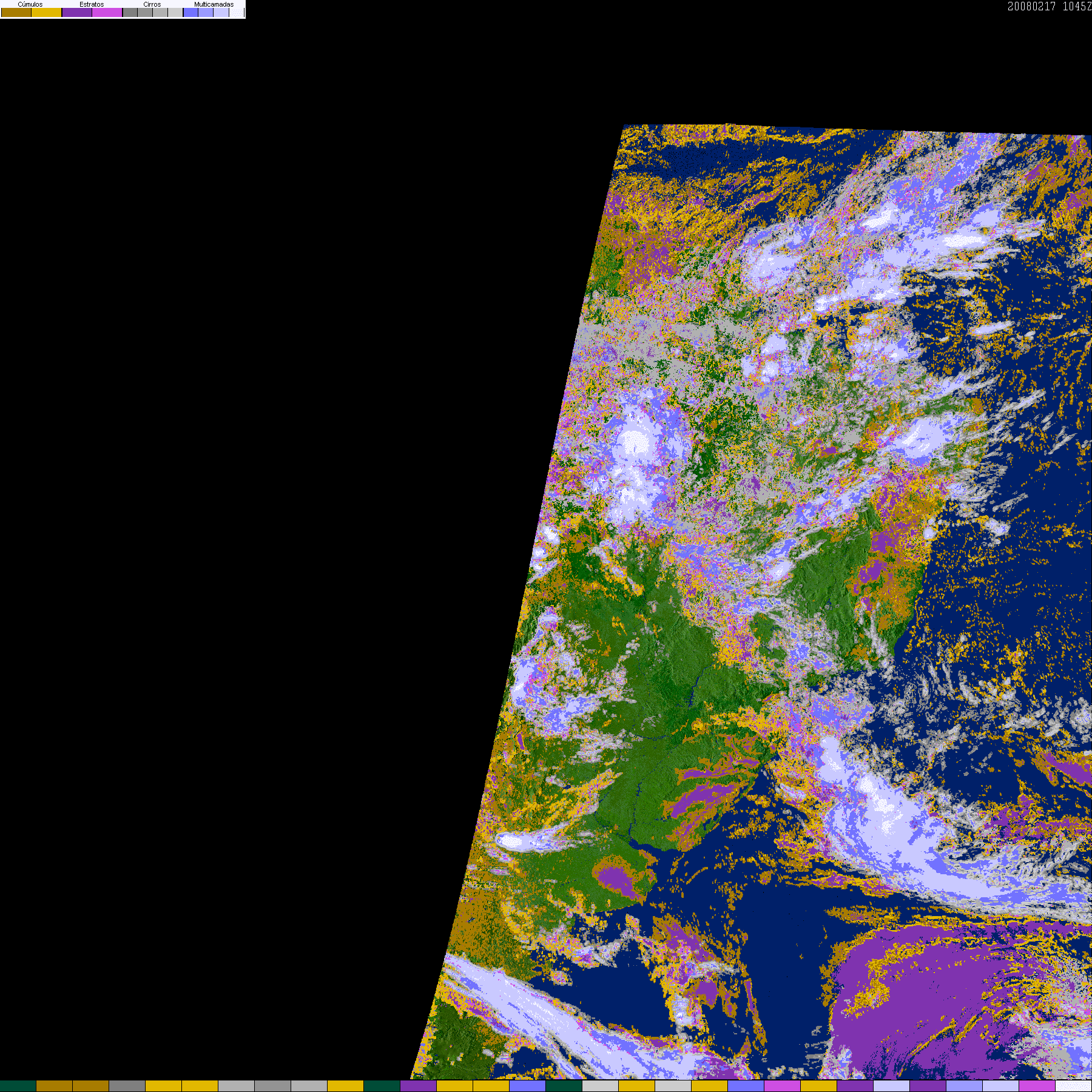Click the lightest gray Cirros legend swatch
This screenshot has width=1092, height=1092.
pyautogui.click(x=175, y=12)
